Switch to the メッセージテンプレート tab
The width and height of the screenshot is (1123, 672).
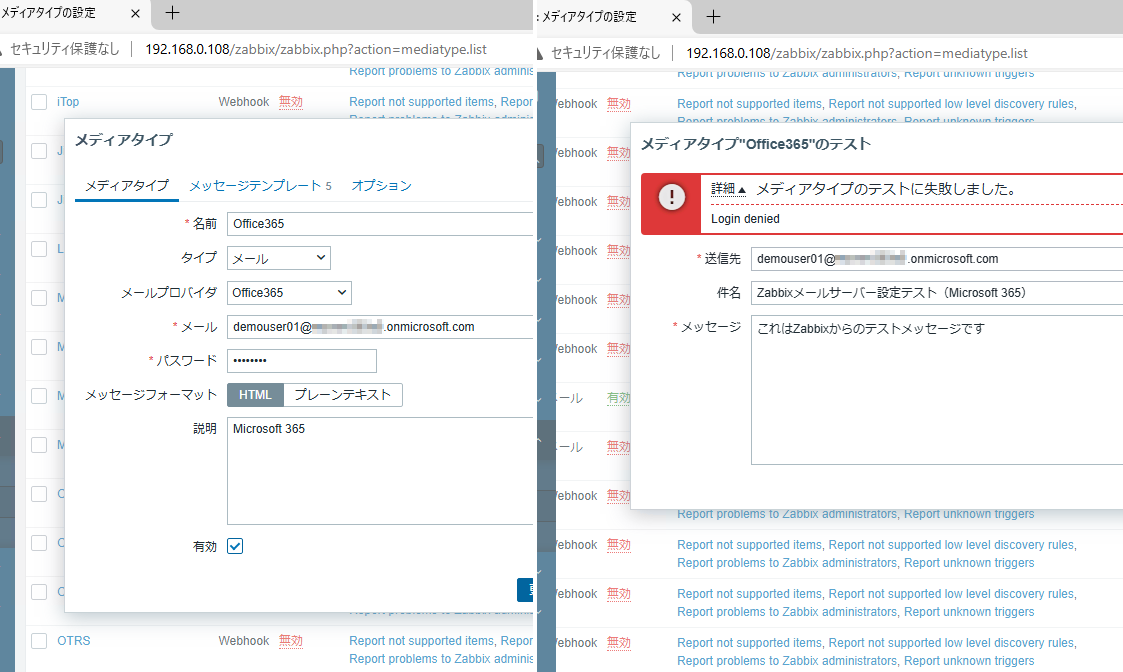point(260,186)
